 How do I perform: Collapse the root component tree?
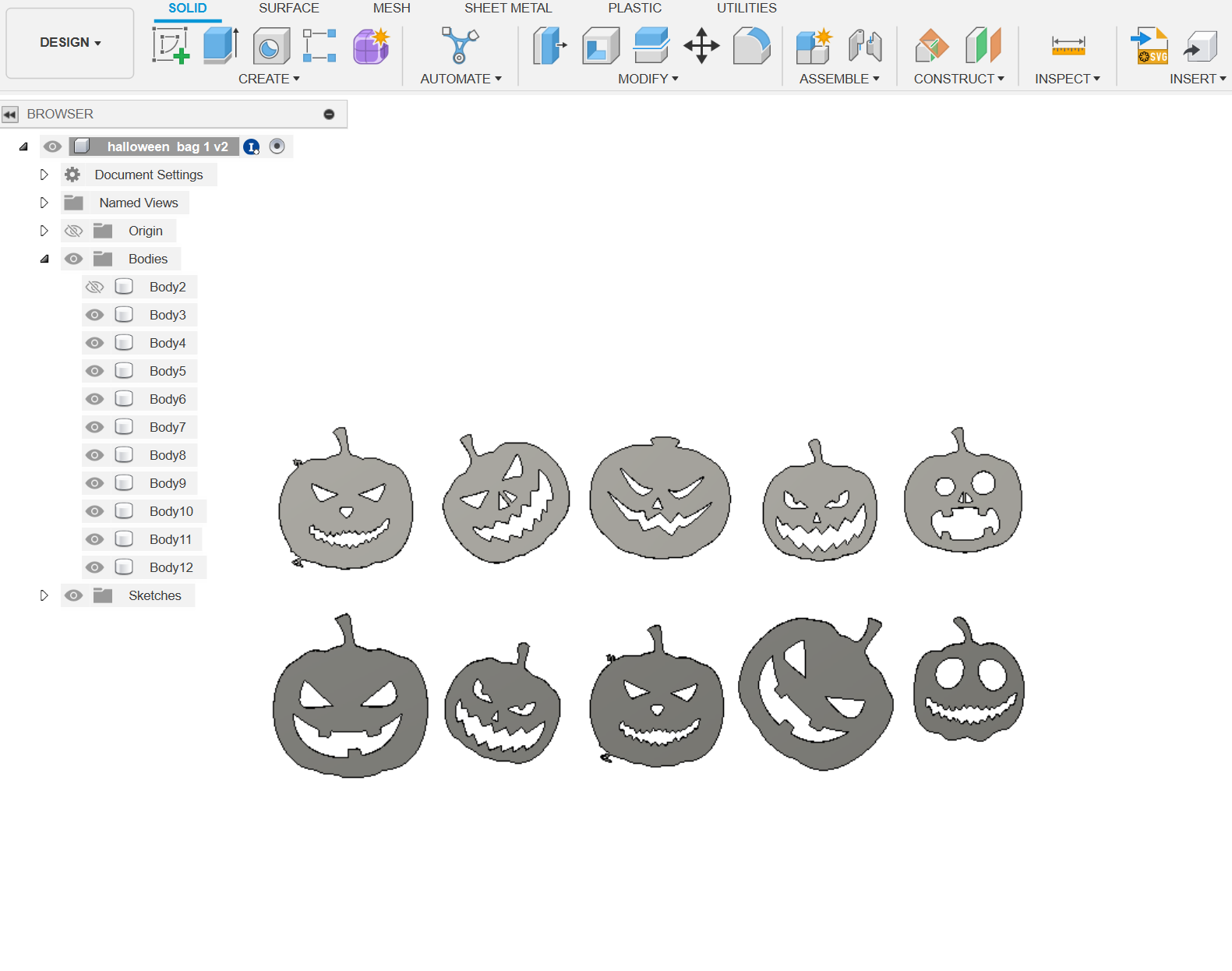pyautogui.click(x=23, y=147)
